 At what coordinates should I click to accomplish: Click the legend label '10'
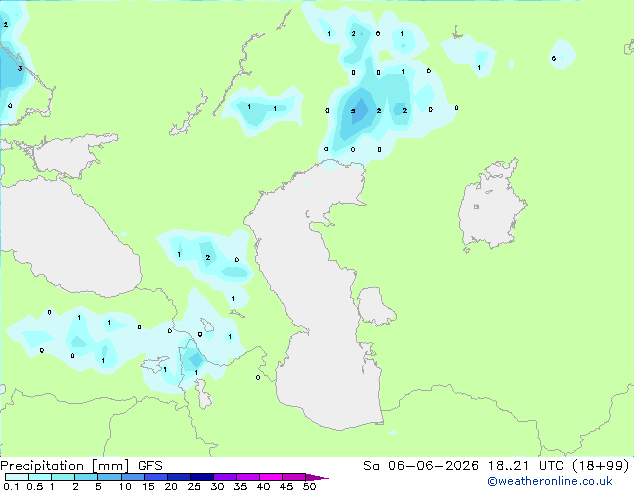tap(125, 486)
